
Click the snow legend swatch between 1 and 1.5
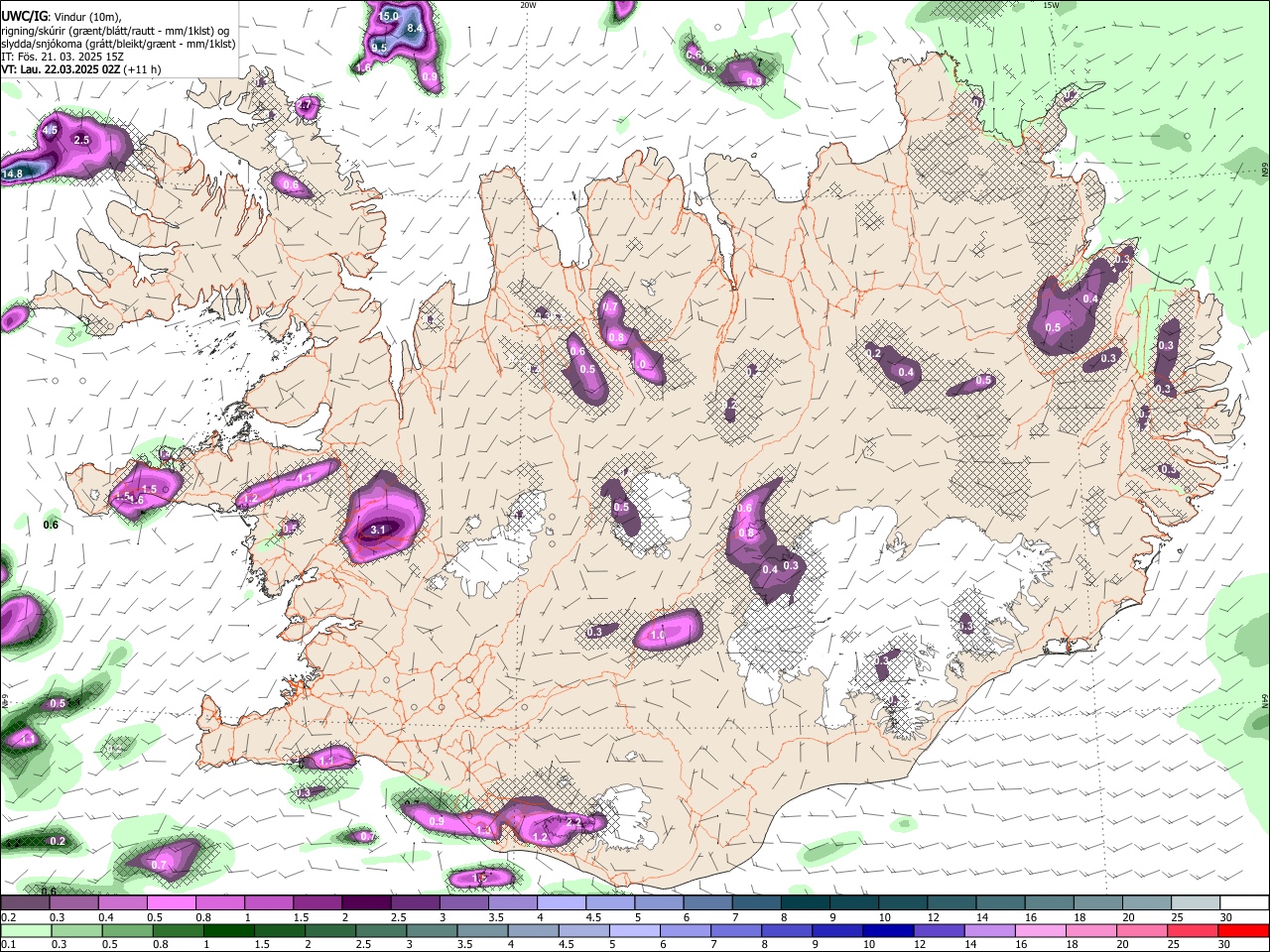[269, 903]
